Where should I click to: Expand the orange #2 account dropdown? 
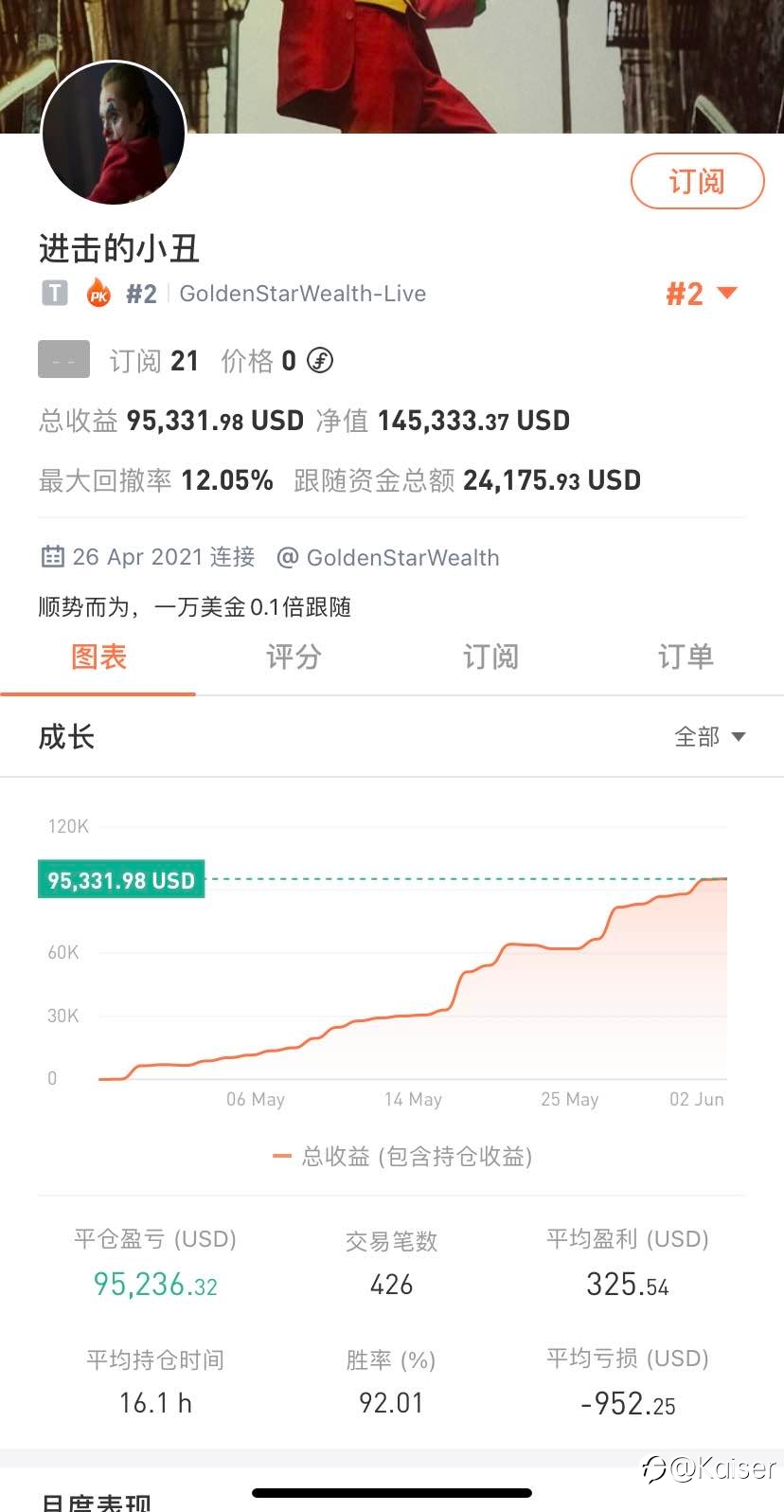click(702, 294)
